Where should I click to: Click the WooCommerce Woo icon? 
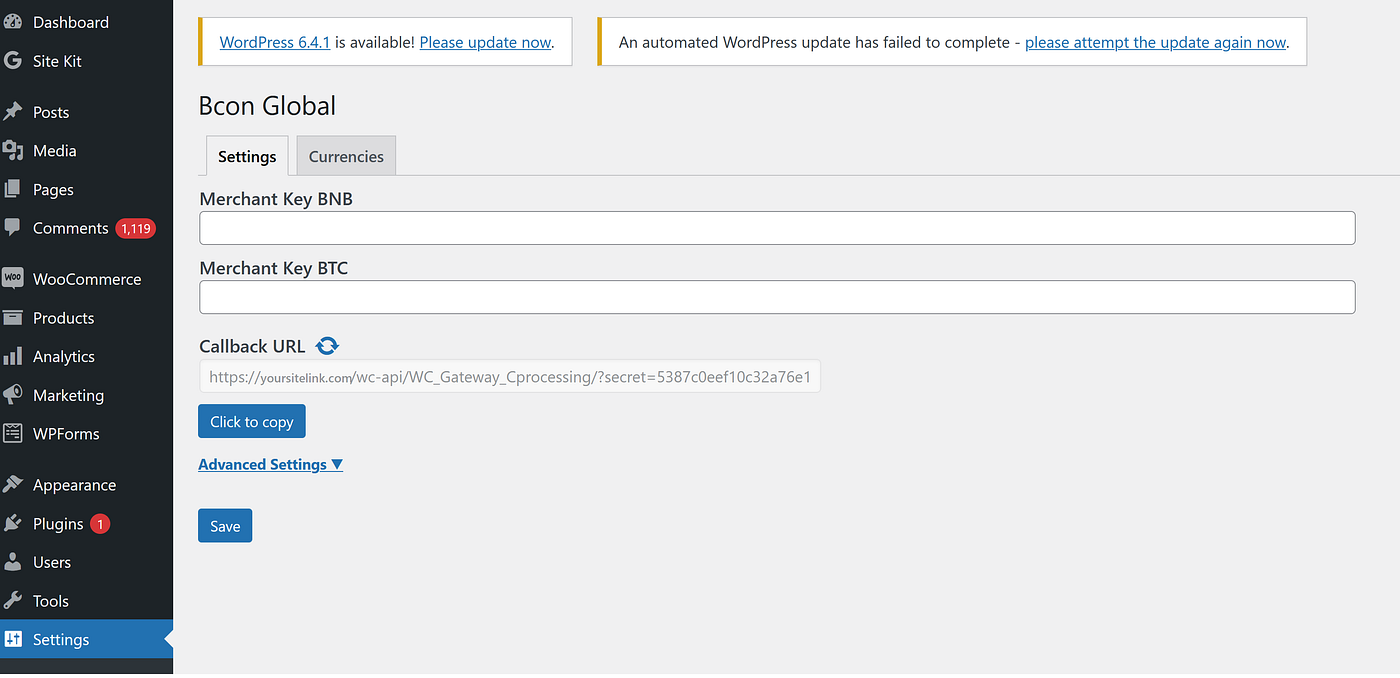point(13,279)
